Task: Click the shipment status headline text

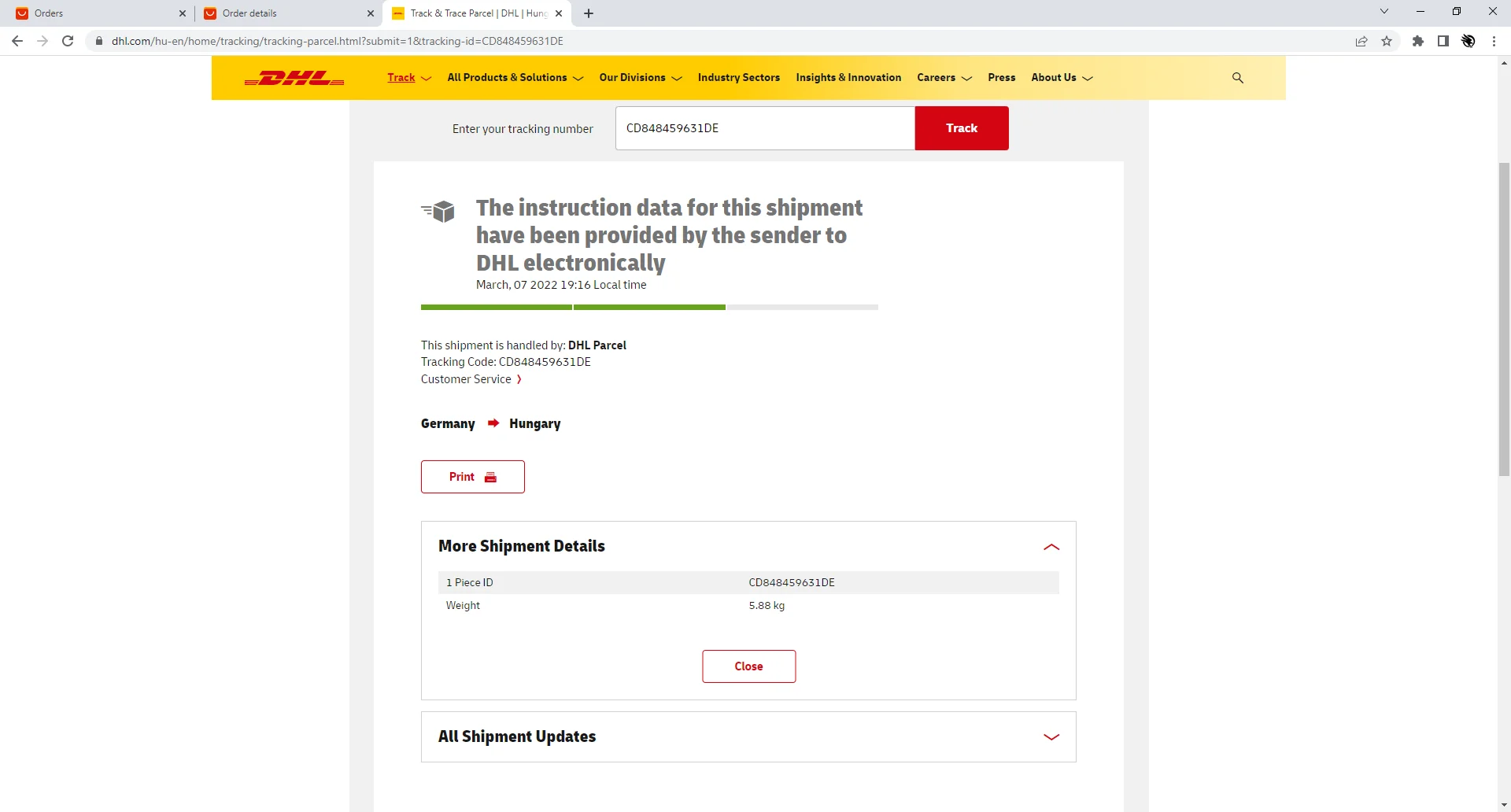Action: tap(669, 235)
